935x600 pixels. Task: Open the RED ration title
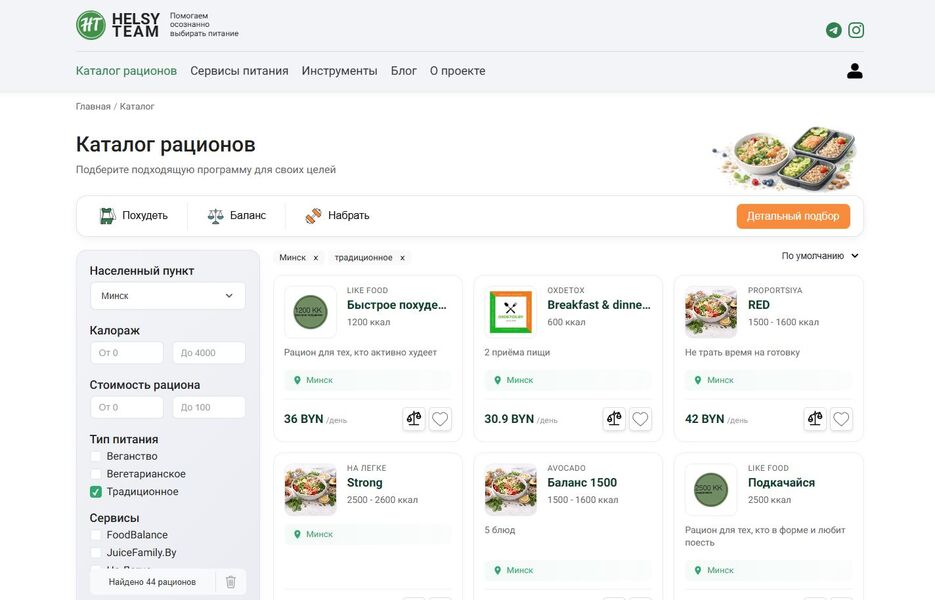tap(758, 305)
